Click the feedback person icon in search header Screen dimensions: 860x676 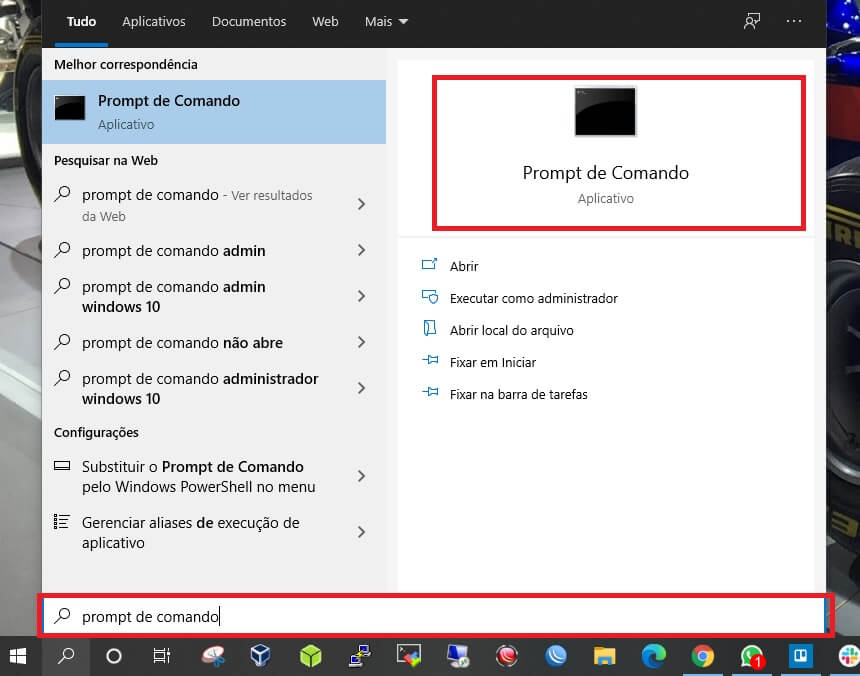pos(751,21)
